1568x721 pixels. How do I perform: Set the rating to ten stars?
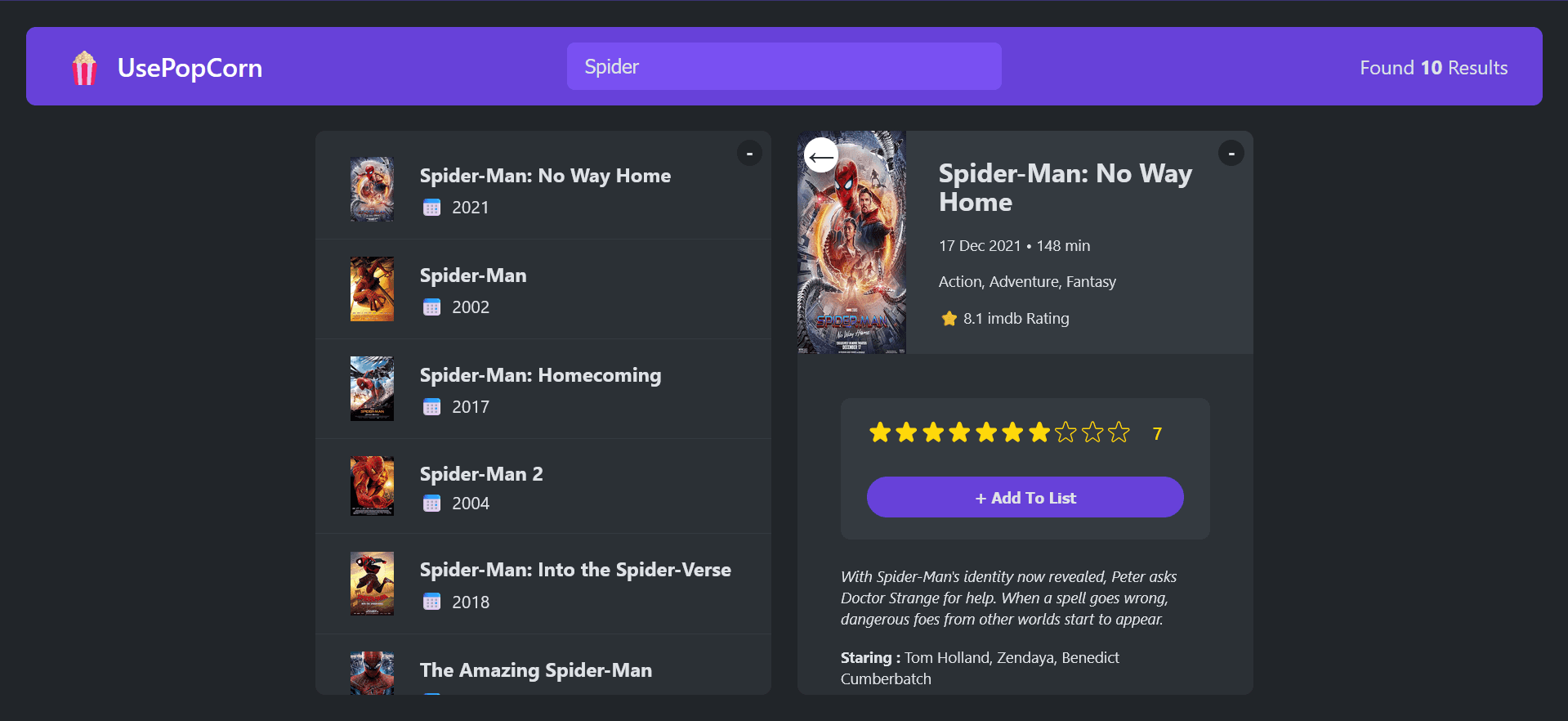point(1119,432)
